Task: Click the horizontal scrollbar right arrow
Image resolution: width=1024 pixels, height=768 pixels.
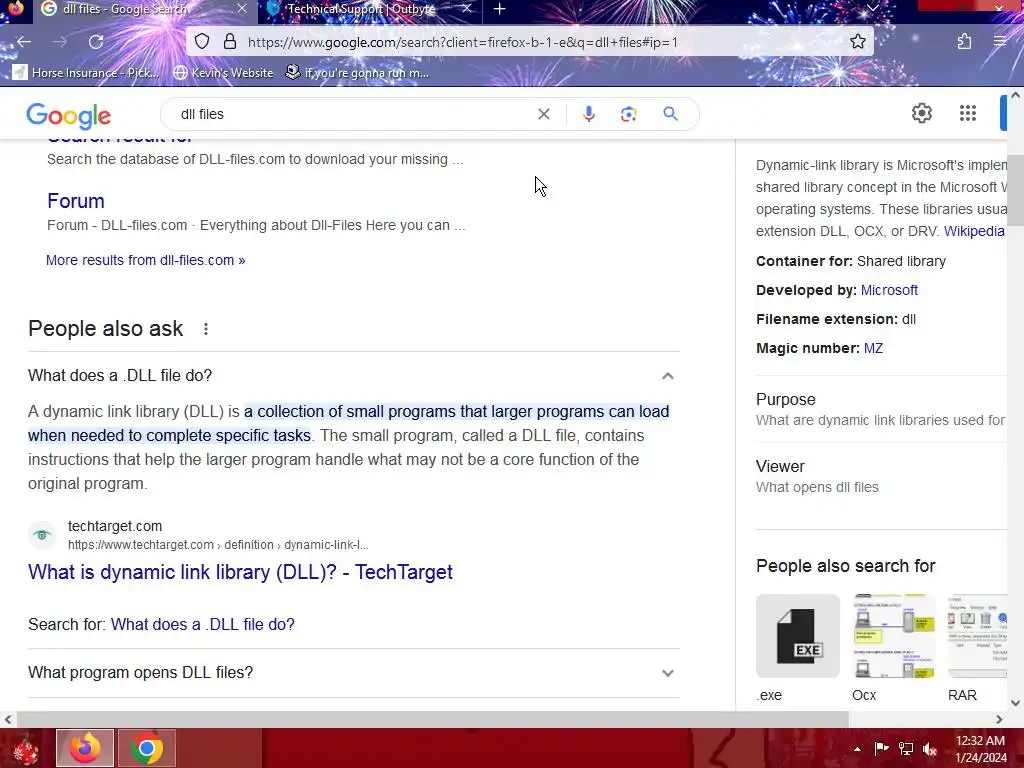Action: [x=999, y=719]
